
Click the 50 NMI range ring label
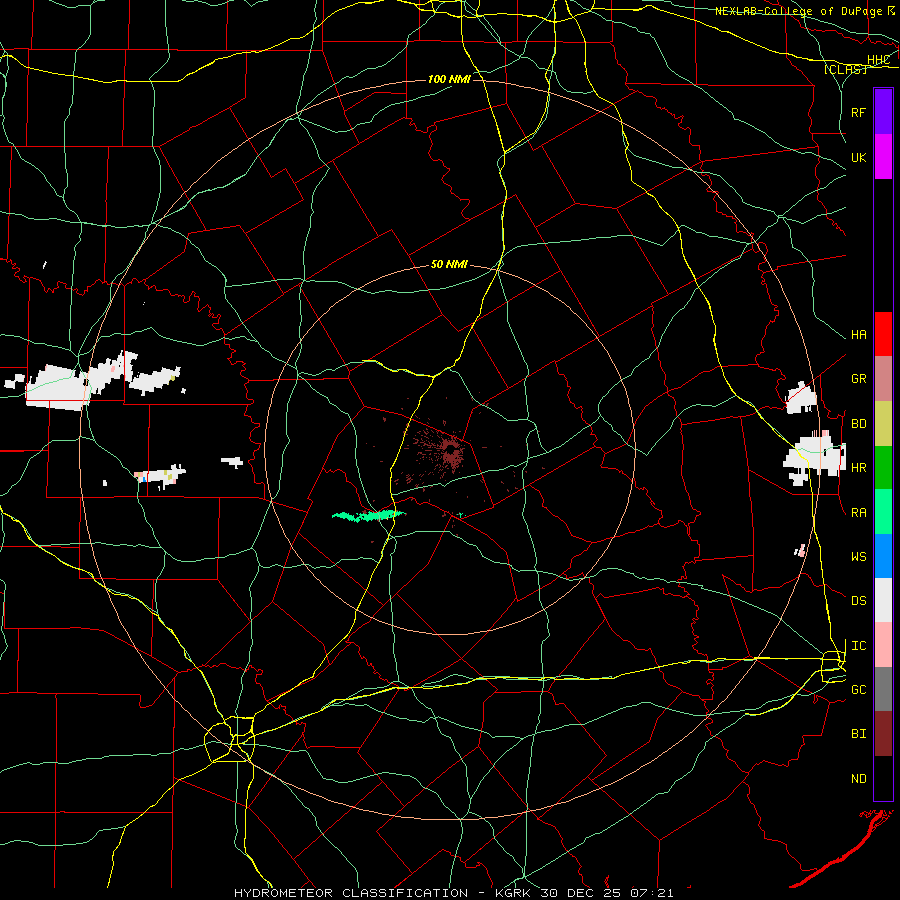449,265
